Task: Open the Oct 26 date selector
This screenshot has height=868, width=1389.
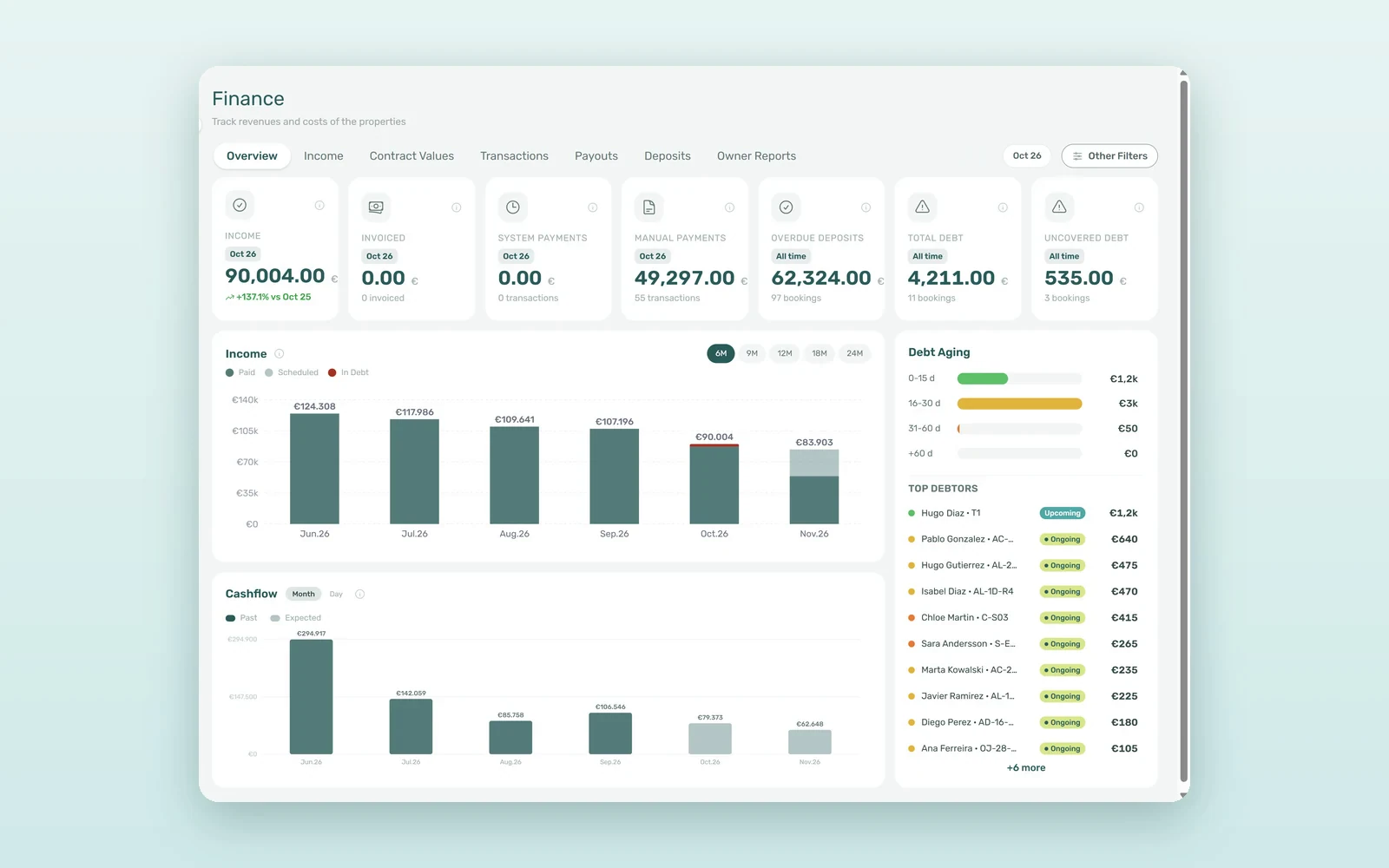Action: tap(1027, 156)
